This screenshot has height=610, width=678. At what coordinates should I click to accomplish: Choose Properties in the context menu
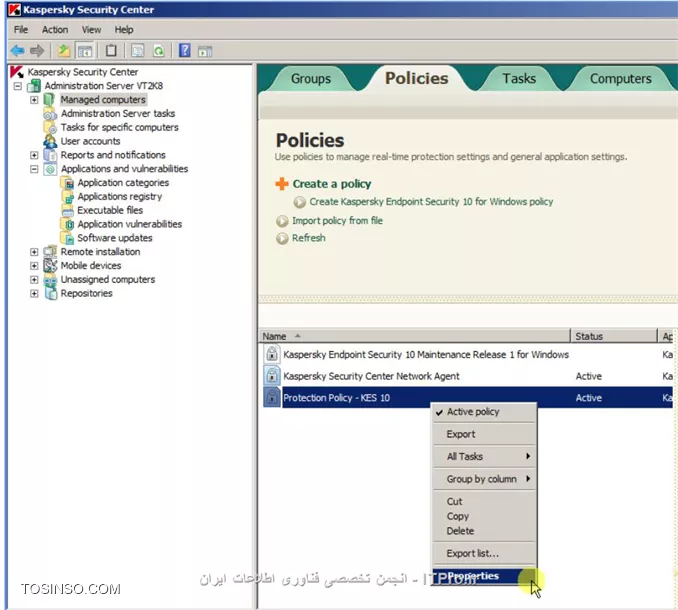tap(485, 576)
